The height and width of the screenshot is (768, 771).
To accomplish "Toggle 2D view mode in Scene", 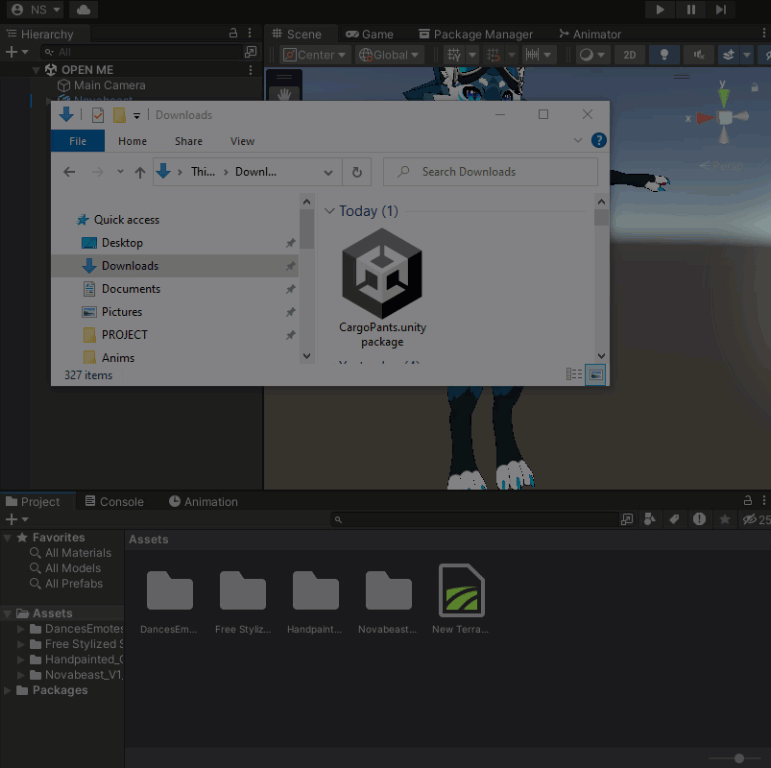I will point(629,55).
